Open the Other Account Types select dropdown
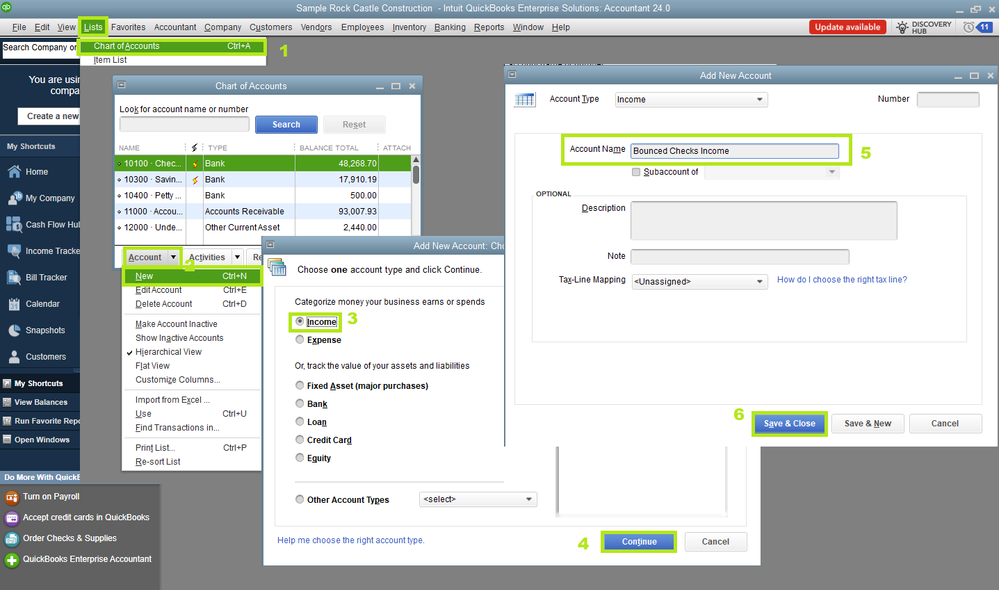Image resolution: width=999 pixels, height=590 pixels. click(x=478, y=500)
